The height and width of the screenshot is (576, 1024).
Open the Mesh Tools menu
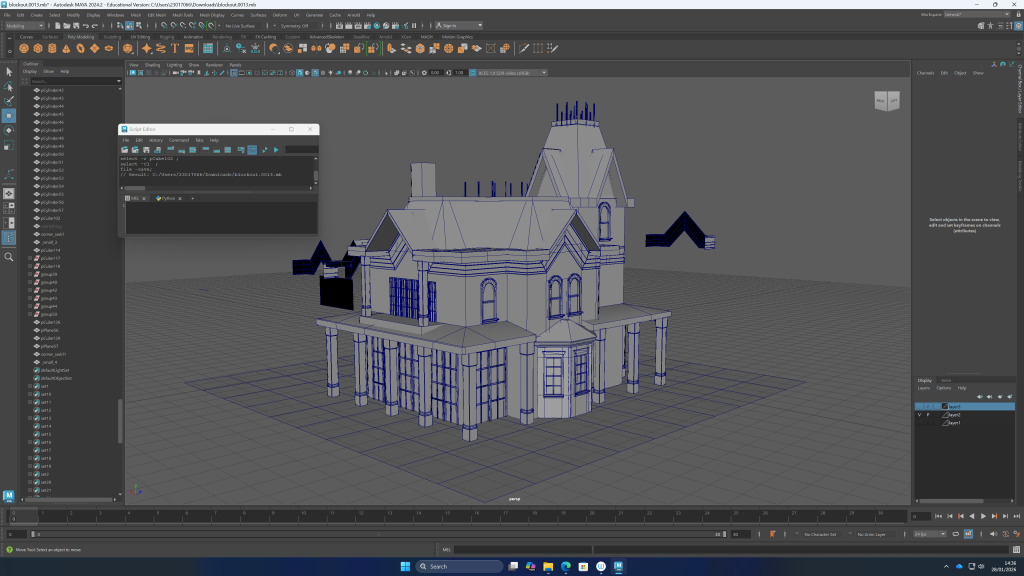(x=181, y=16)
